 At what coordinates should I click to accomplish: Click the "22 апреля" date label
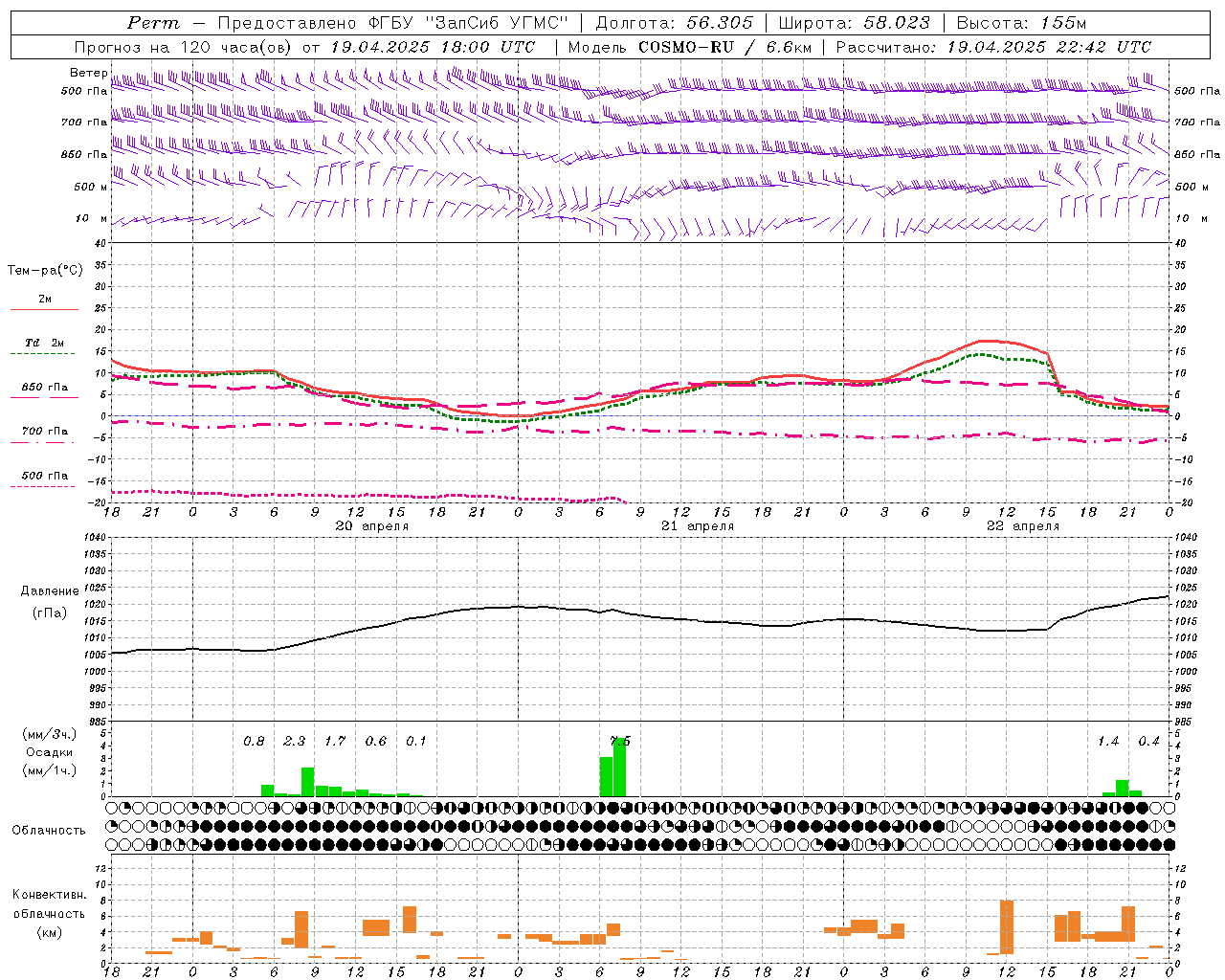click(1023, 526)
